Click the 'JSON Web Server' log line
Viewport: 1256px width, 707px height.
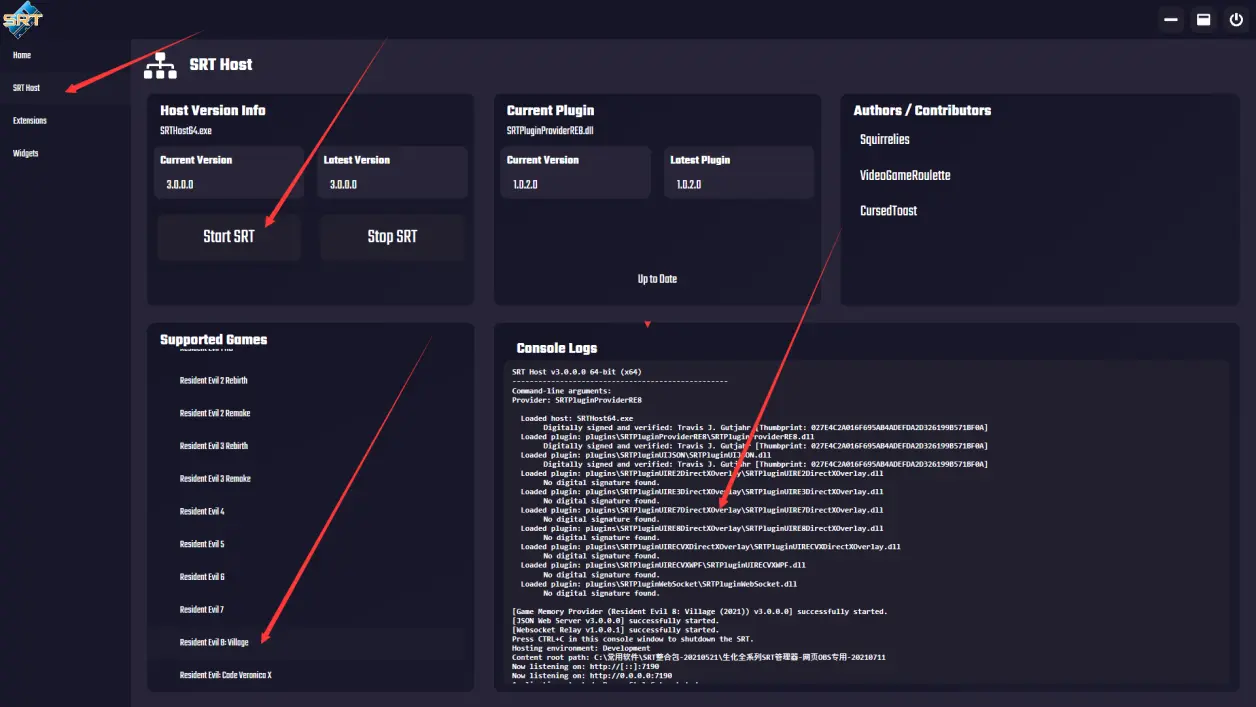615,621
